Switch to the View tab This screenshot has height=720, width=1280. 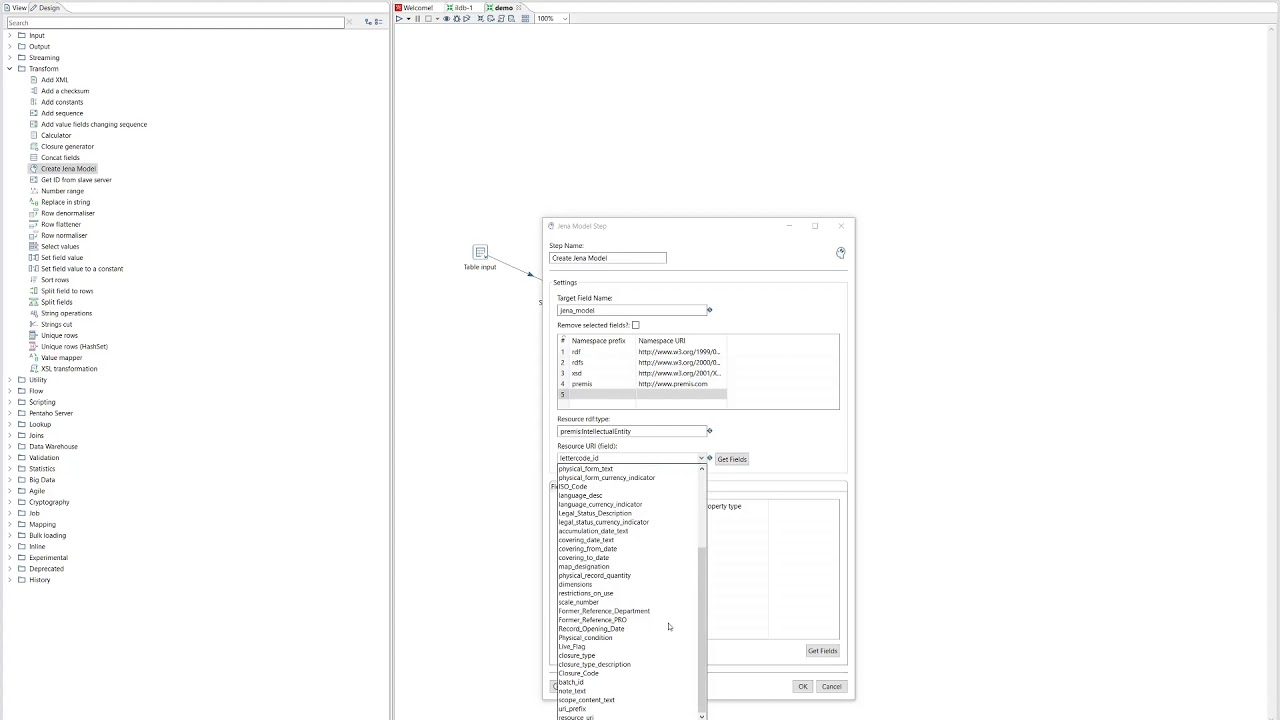coord(15,7)
